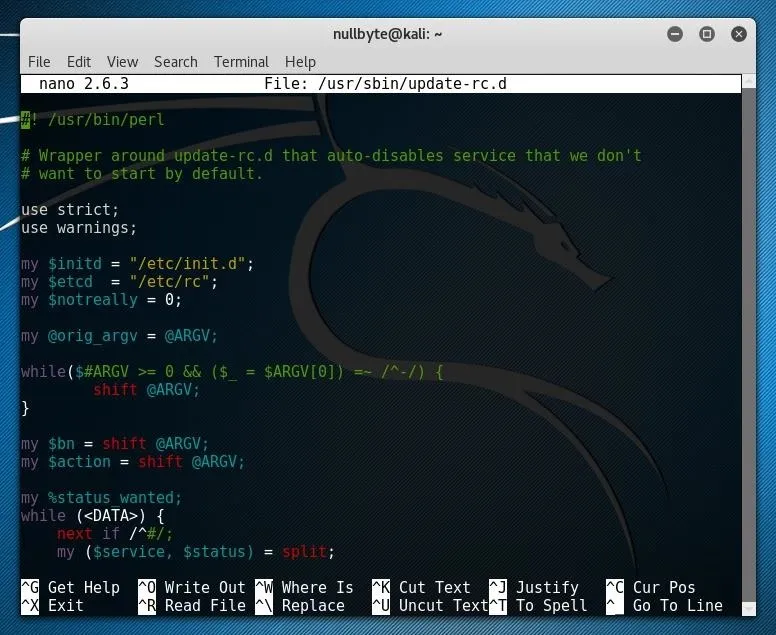
Task: Click the 'File: /usr/sbin/update-rc.d' header
Action: (x=386, y=84)
